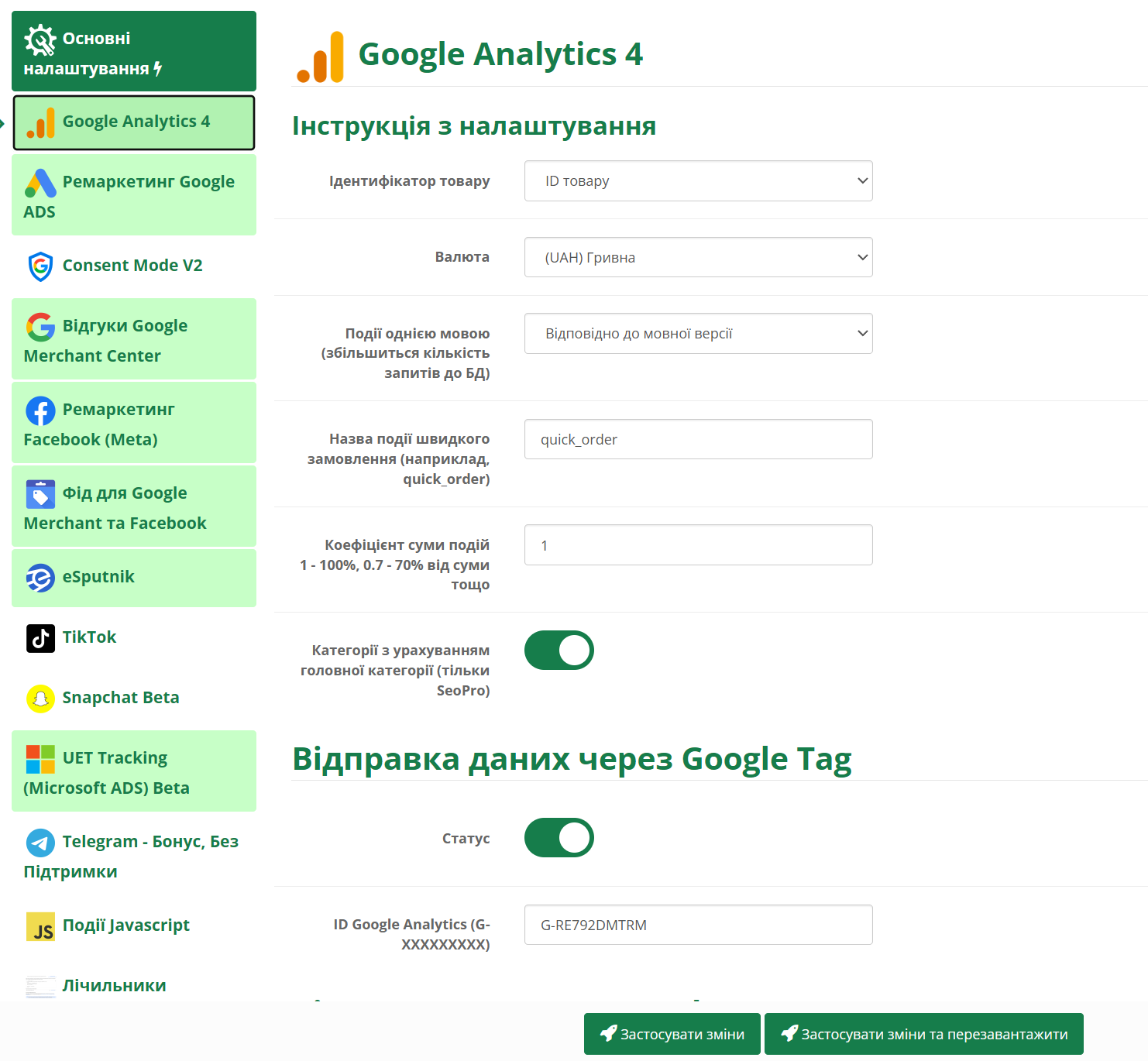
Task: Open the eSputnik settings item
Action: pos(134,578)
